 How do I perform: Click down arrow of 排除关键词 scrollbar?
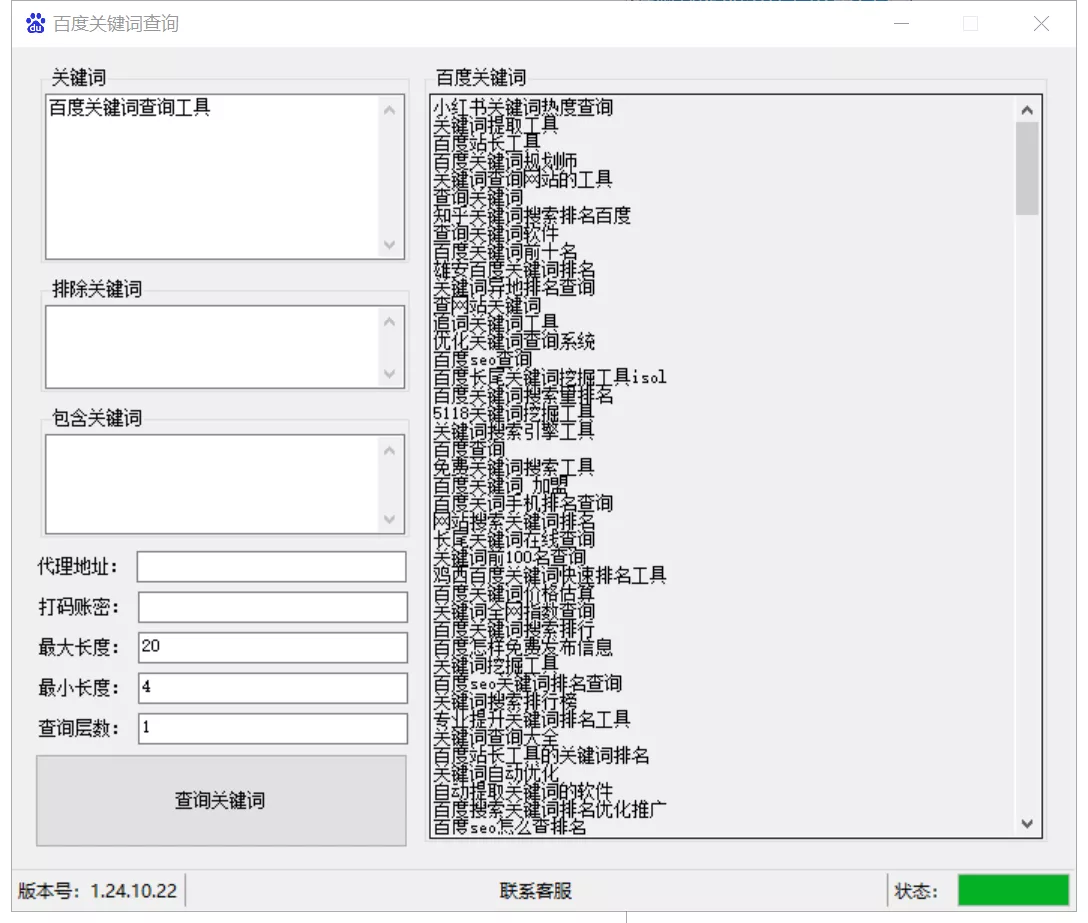(389, 373)
